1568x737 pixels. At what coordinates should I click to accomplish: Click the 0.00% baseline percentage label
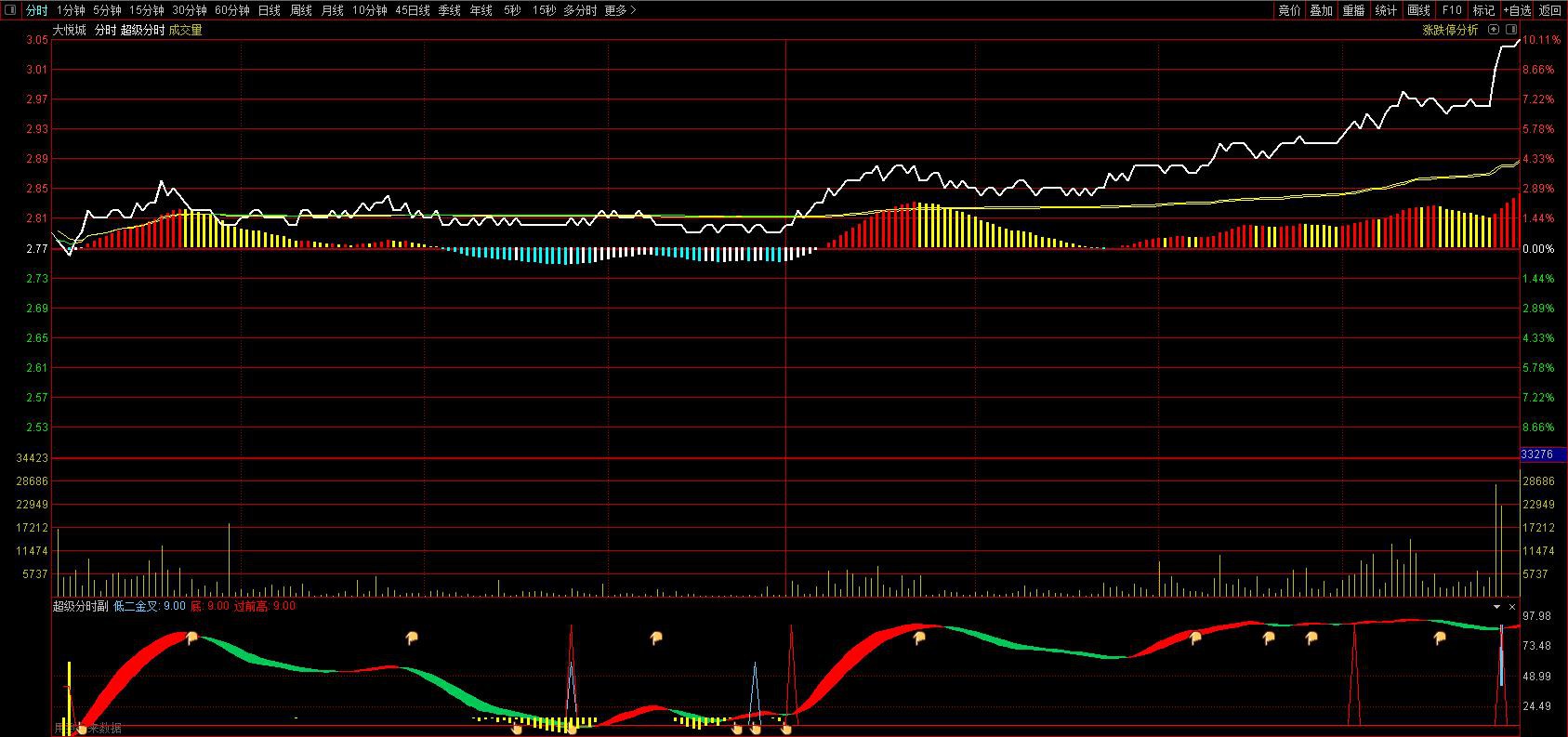(x=1539, y=249)
